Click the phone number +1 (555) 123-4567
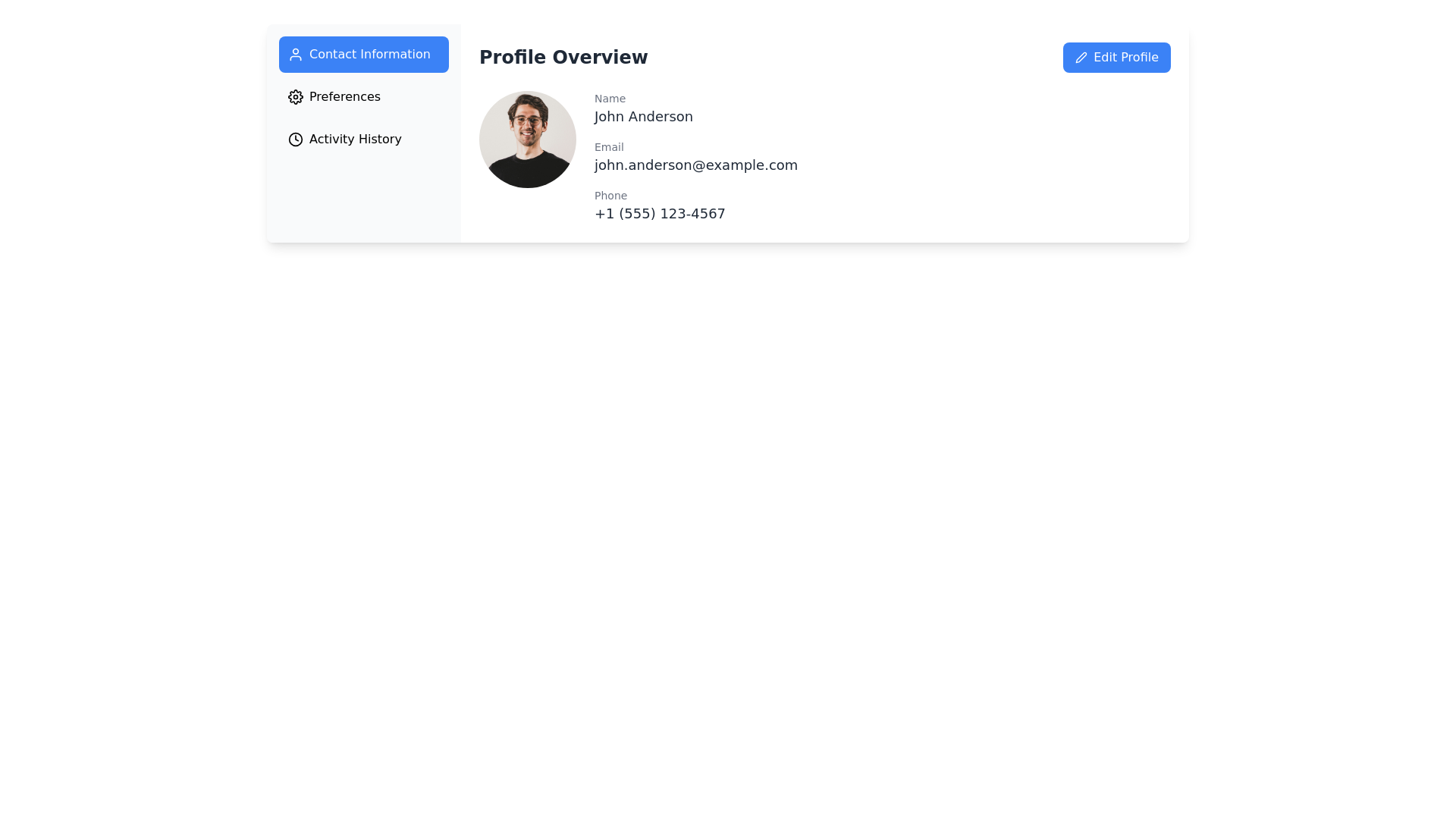The image size is (1456, 819). coord(659,213)
